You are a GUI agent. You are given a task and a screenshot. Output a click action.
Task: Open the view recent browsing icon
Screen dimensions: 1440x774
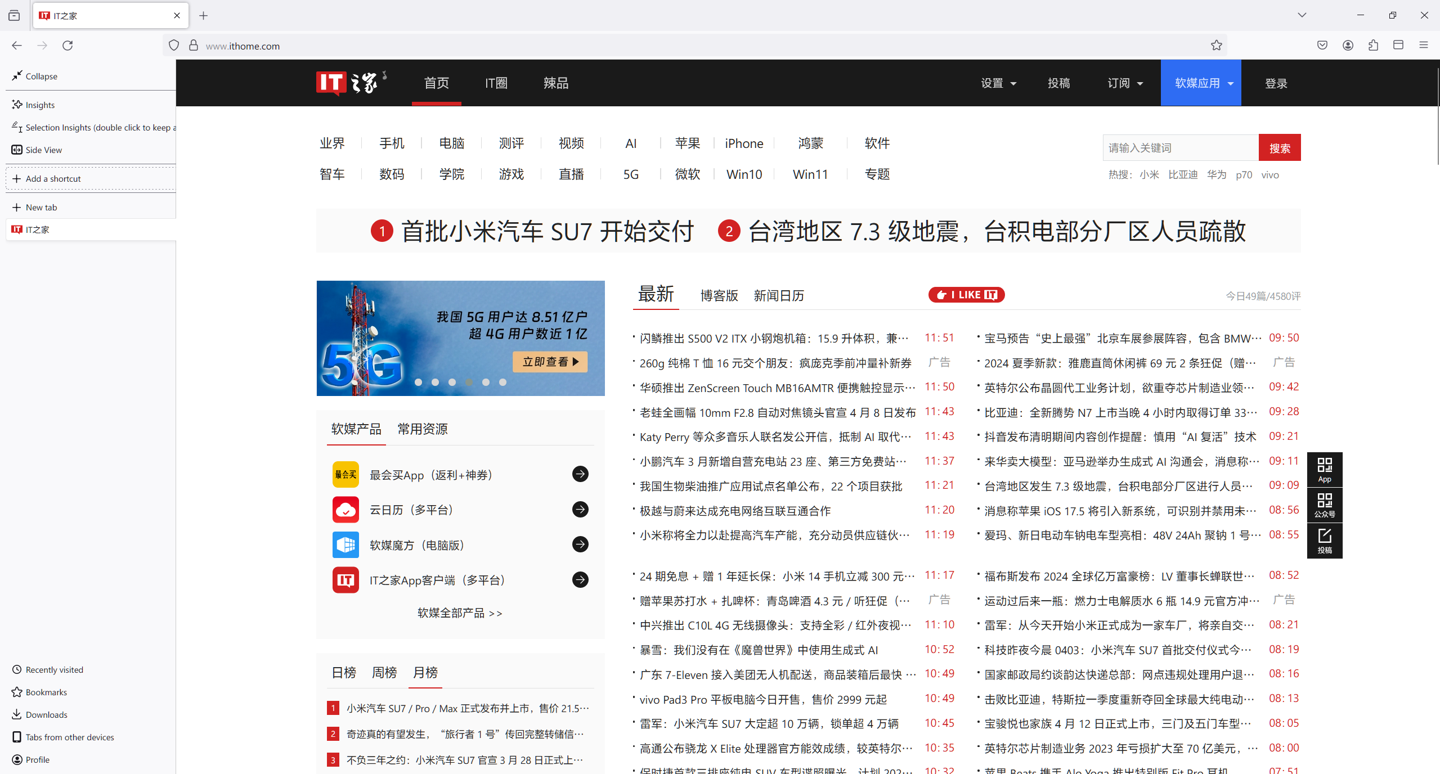[14, 15]
